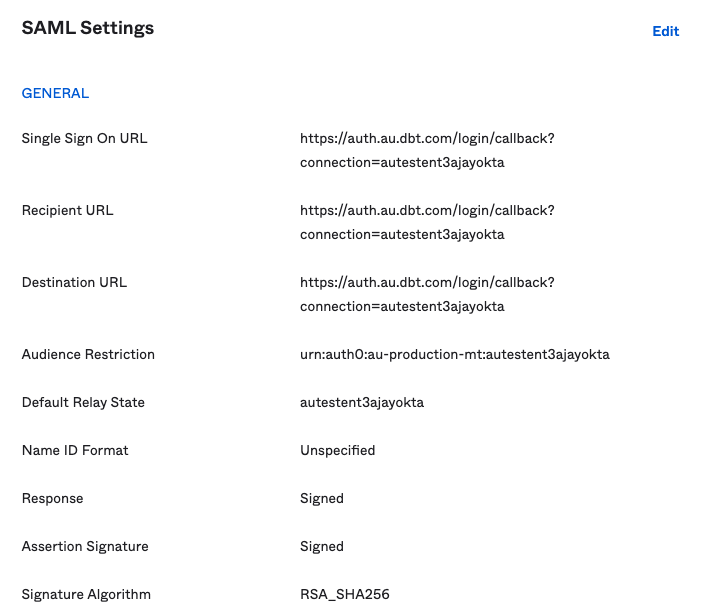711x607 pixels.
Task: Select the Signature Algorithm label
Action: click(x=86, y=594)
